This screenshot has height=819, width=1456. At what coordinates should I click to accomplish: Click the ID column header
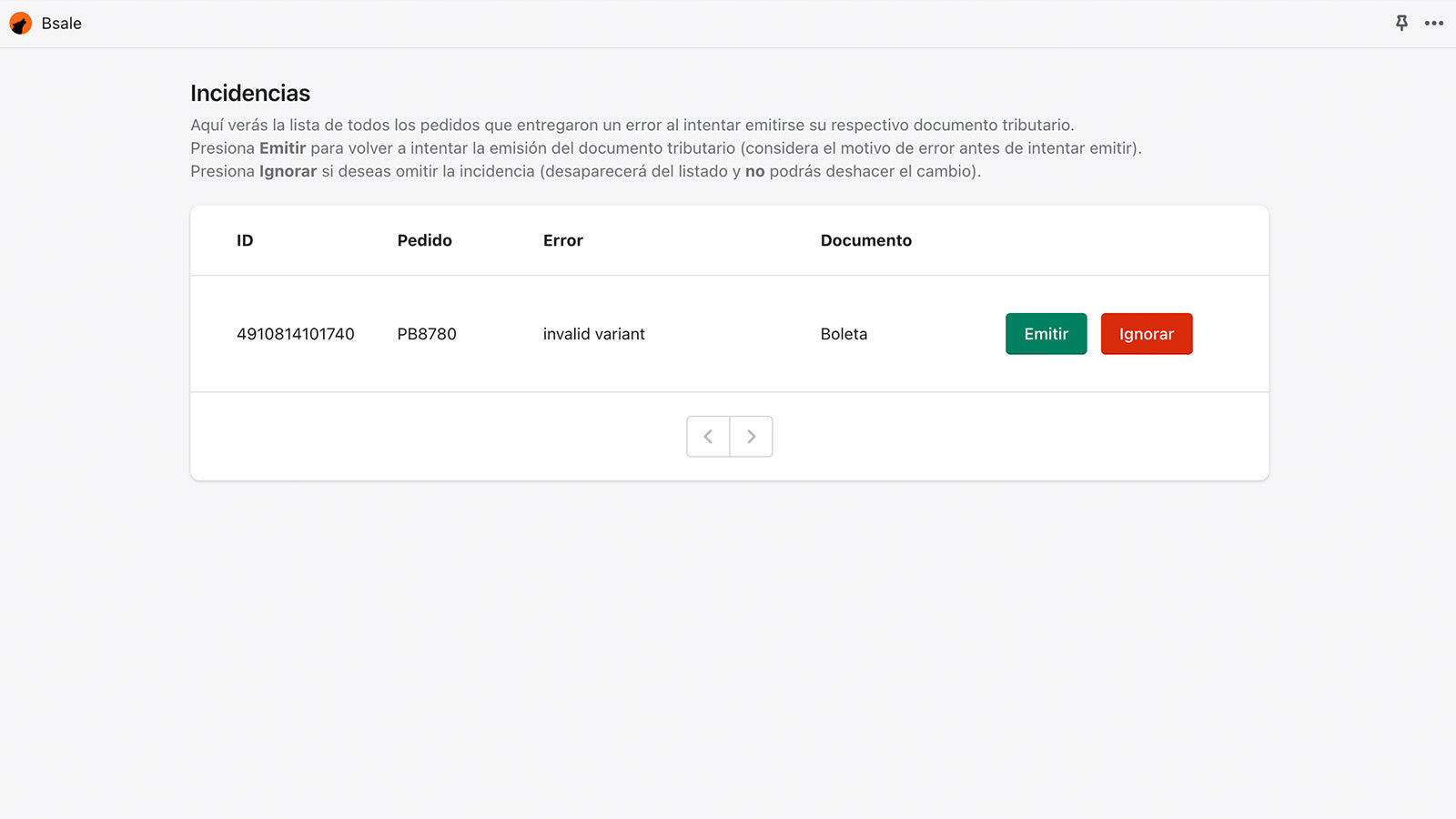click(244, 240)
